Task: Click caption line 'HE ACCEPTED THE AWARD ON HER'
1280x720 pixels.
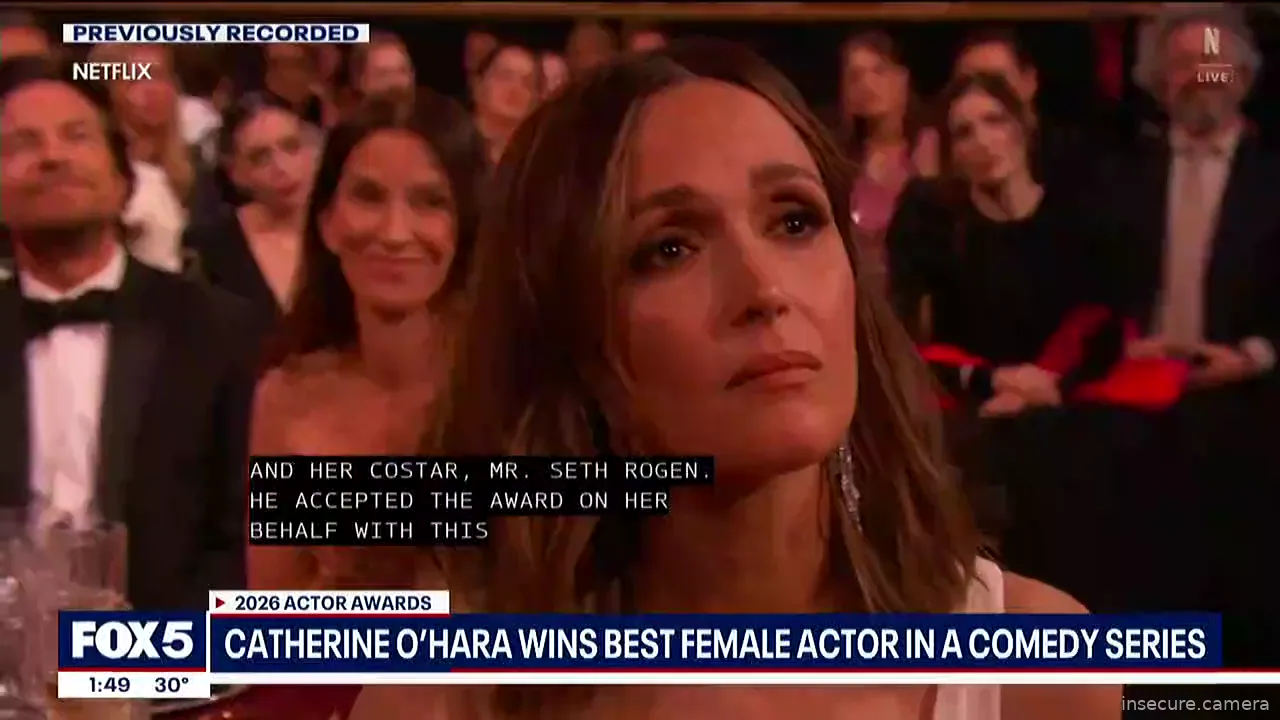Action: coord(459,500)
